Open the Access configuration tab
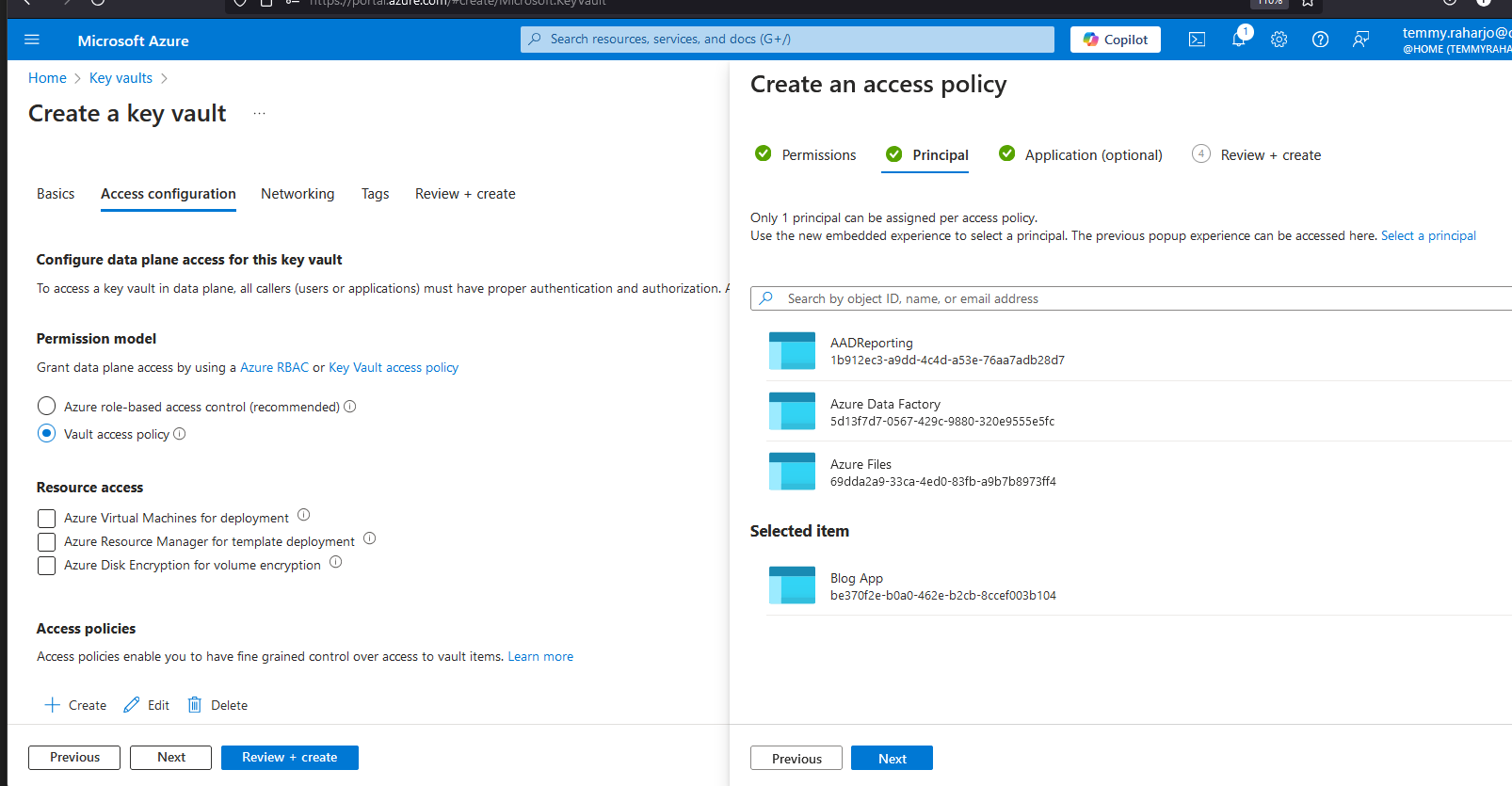This screenshot has width=1512, height=786. point(169,194)
